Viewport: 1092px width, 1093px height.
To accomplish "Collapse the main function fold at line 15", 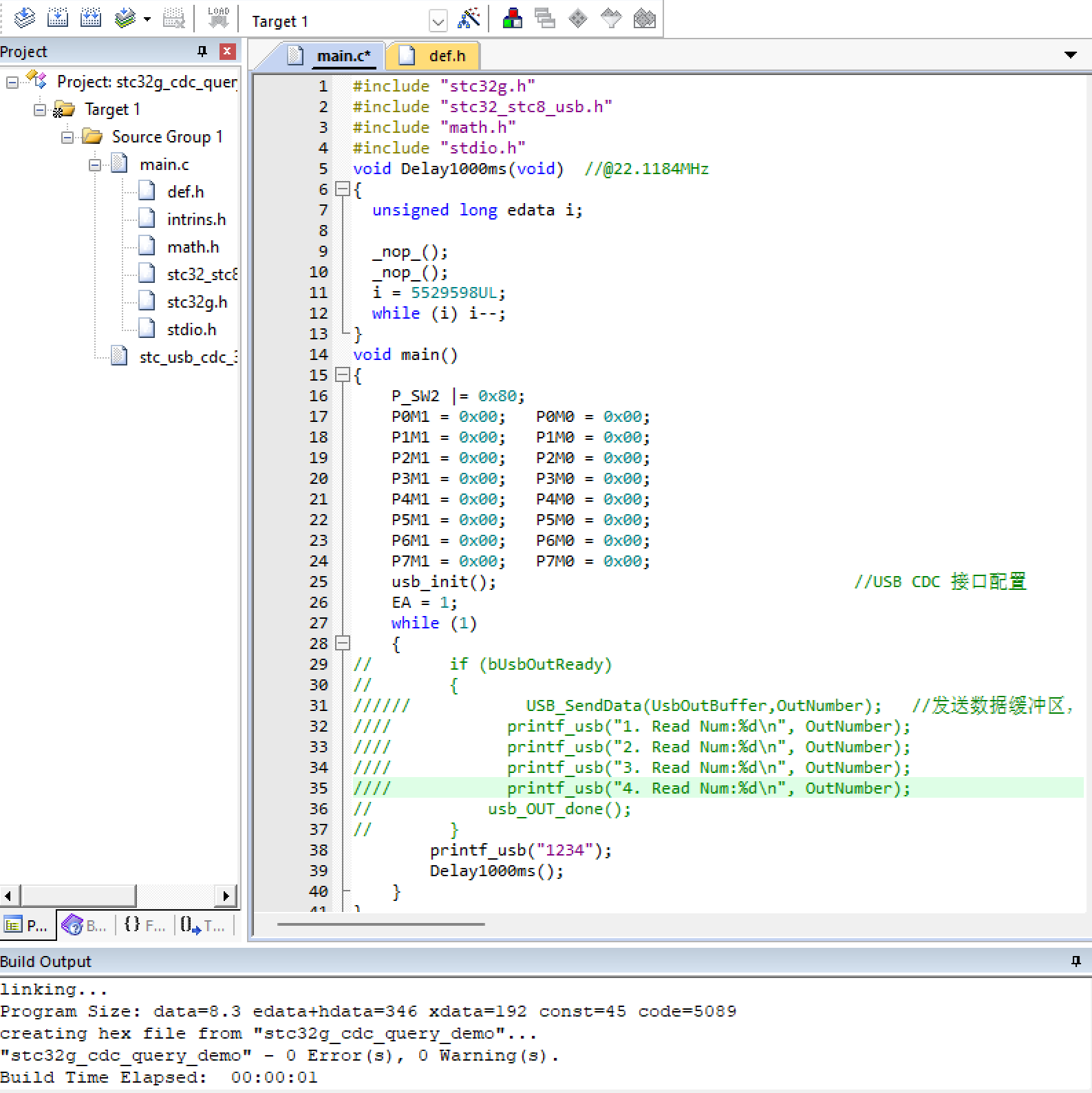I will pyautogui.click(x=342, y=374).
